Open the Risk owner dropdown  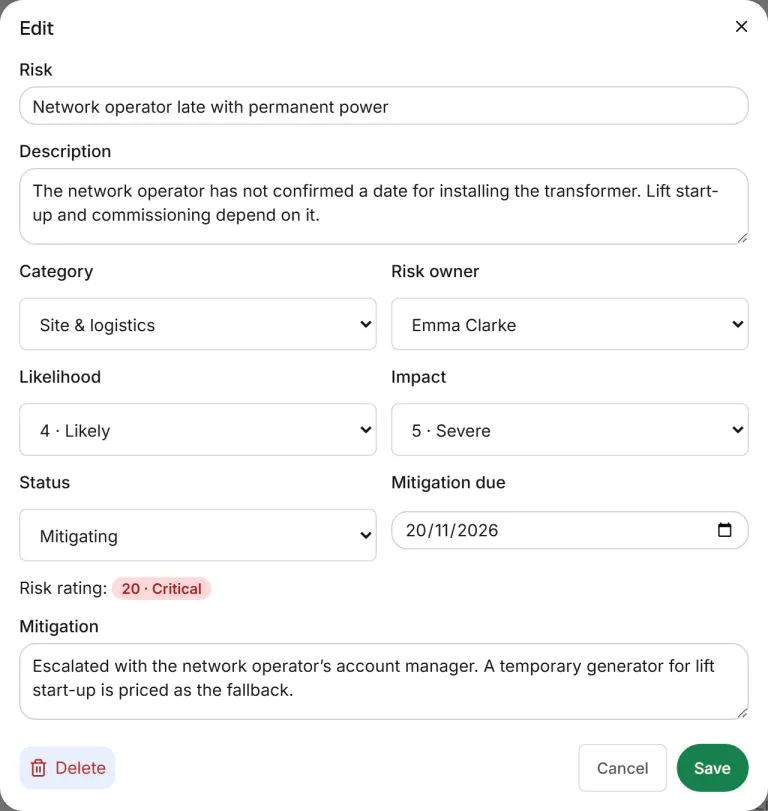(x=569, y=324)
